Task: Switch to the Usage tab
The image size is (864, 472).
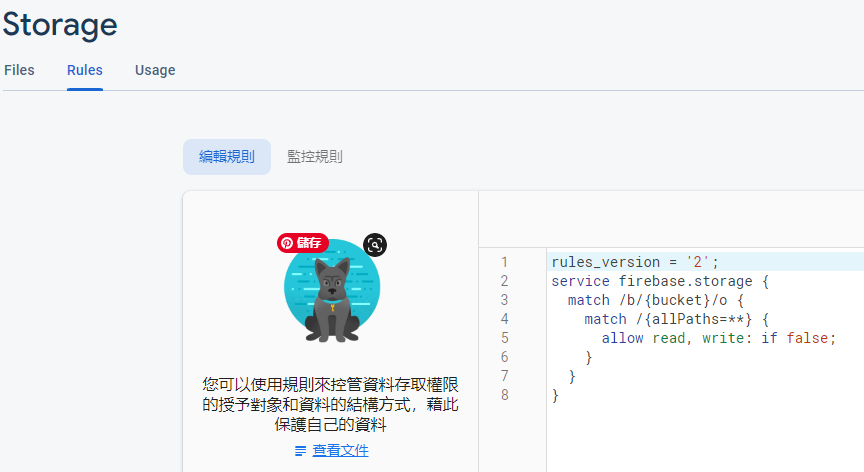Action: click(x=155, y=70)
